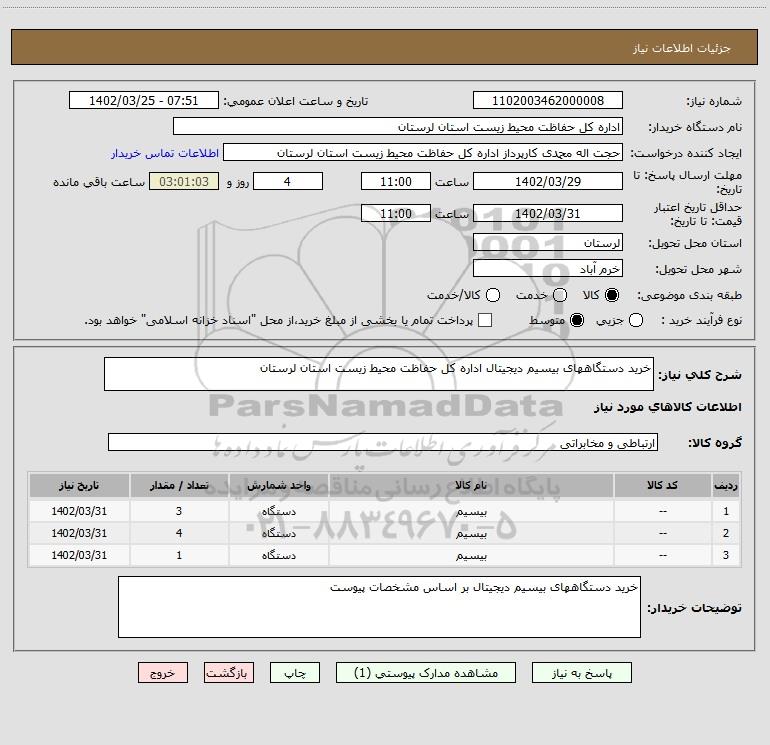Image resolution: width=770 pixels, height=745 pixels.
Task: Click the توضیحات خریدار text area
Action: 379,607
